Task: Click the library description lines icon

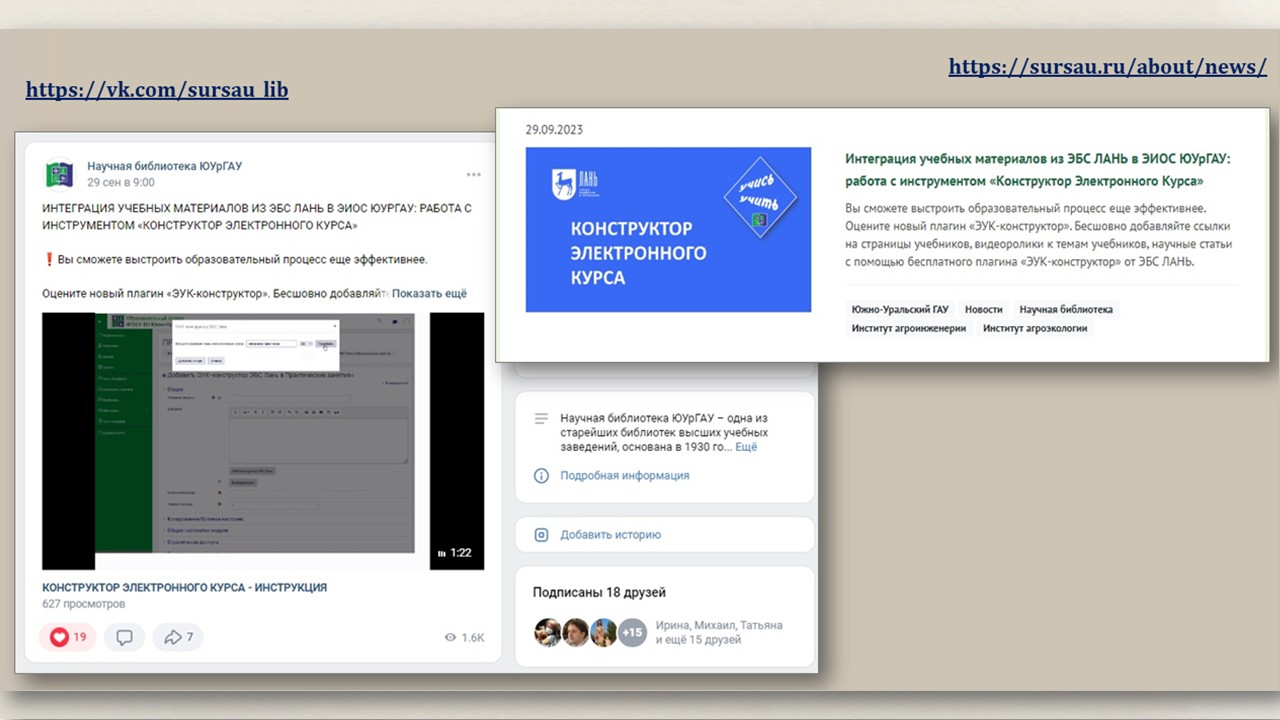Action: [x=541, y=418]
